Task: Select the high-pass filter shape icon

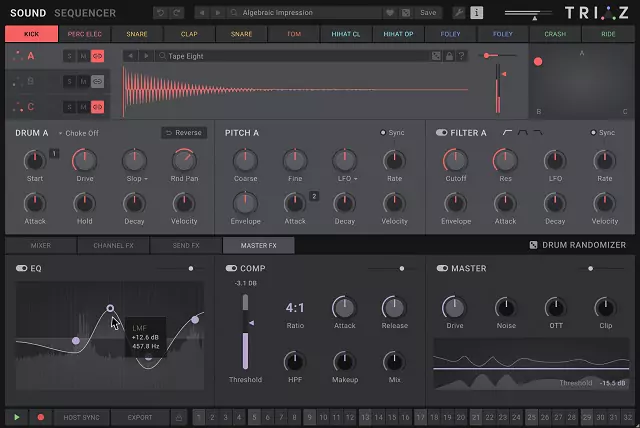Action: tap(507, 133)
